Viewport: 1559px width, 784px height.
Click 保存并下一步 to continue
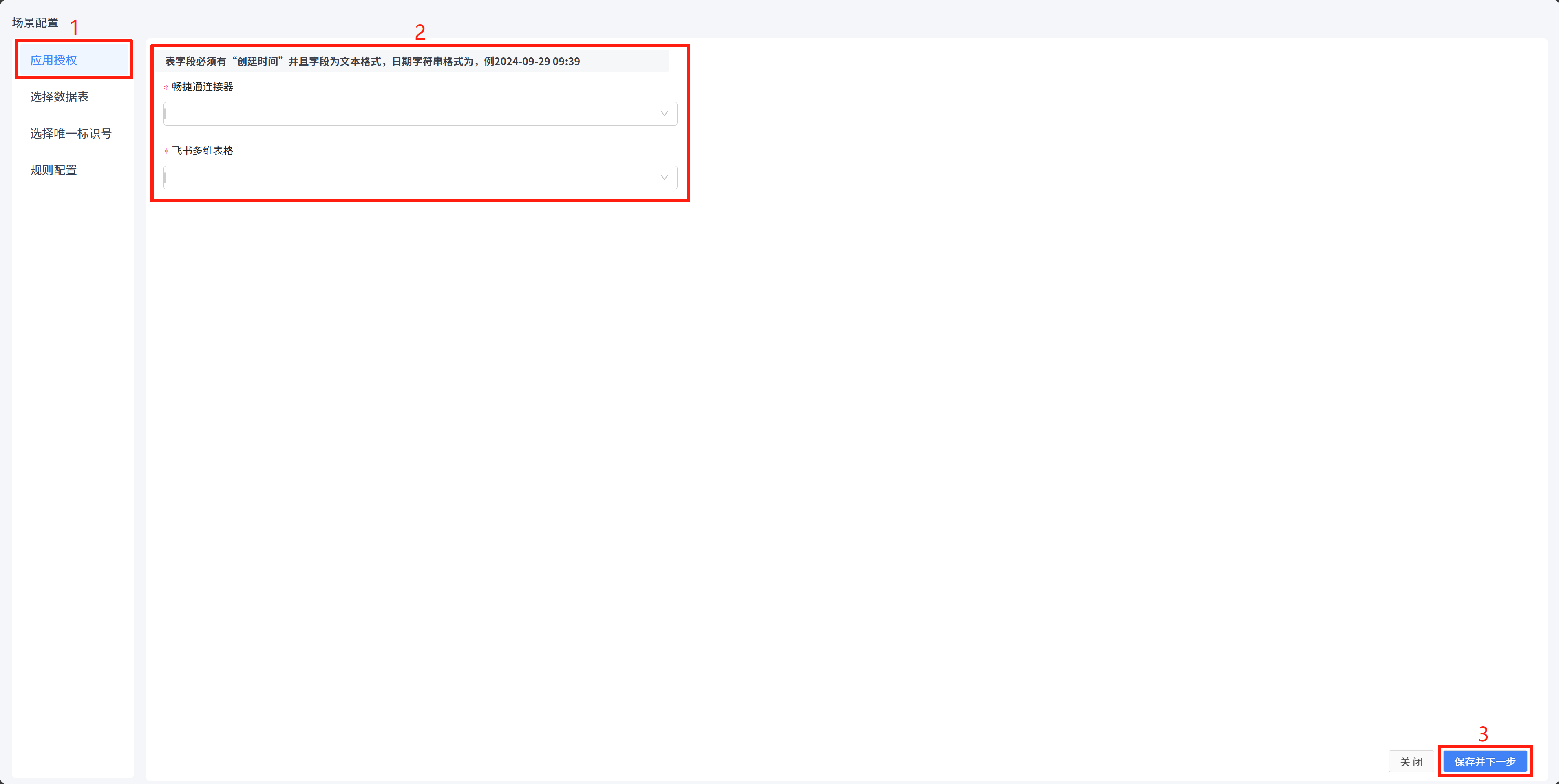1484,762
